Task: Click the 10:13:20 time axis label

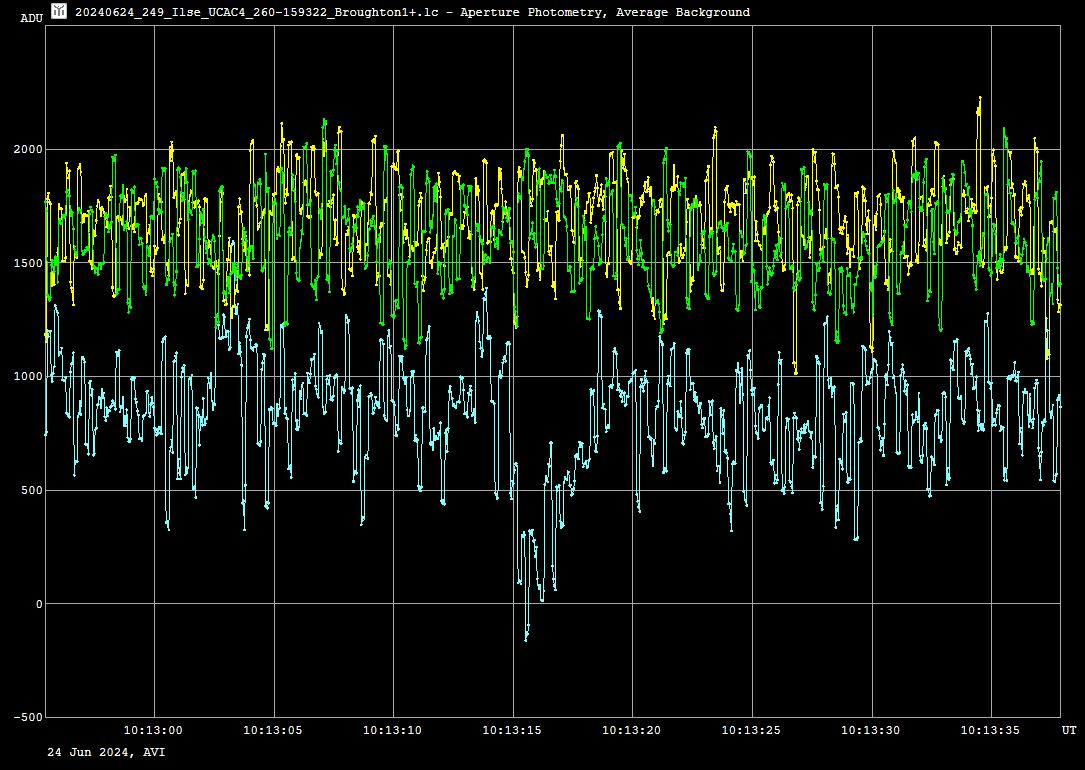Action: [632, 730]
